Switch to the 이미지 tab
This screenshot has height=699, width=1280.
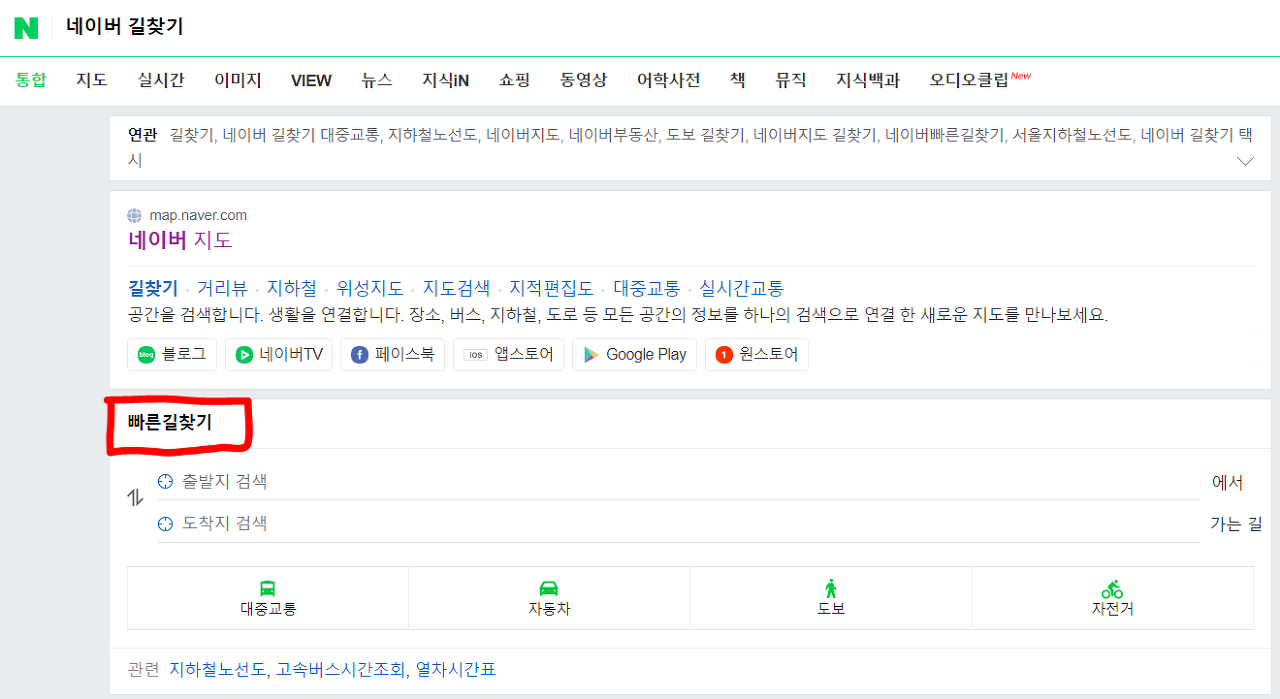pos(238,80)
